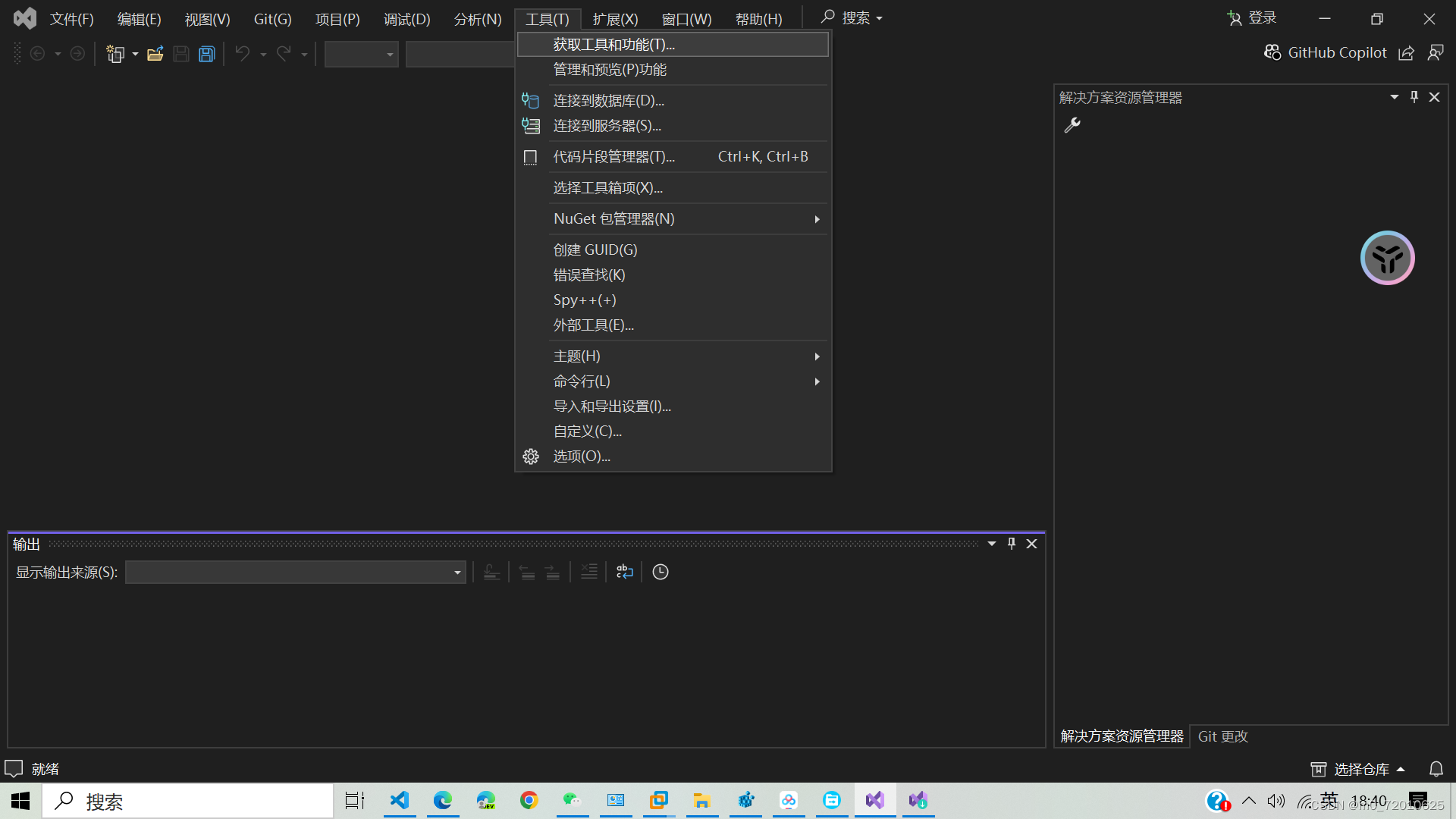This screenshot has width=1456, height=819.
Task: Click the Save All toolbar icon
Action: (206, 54)
